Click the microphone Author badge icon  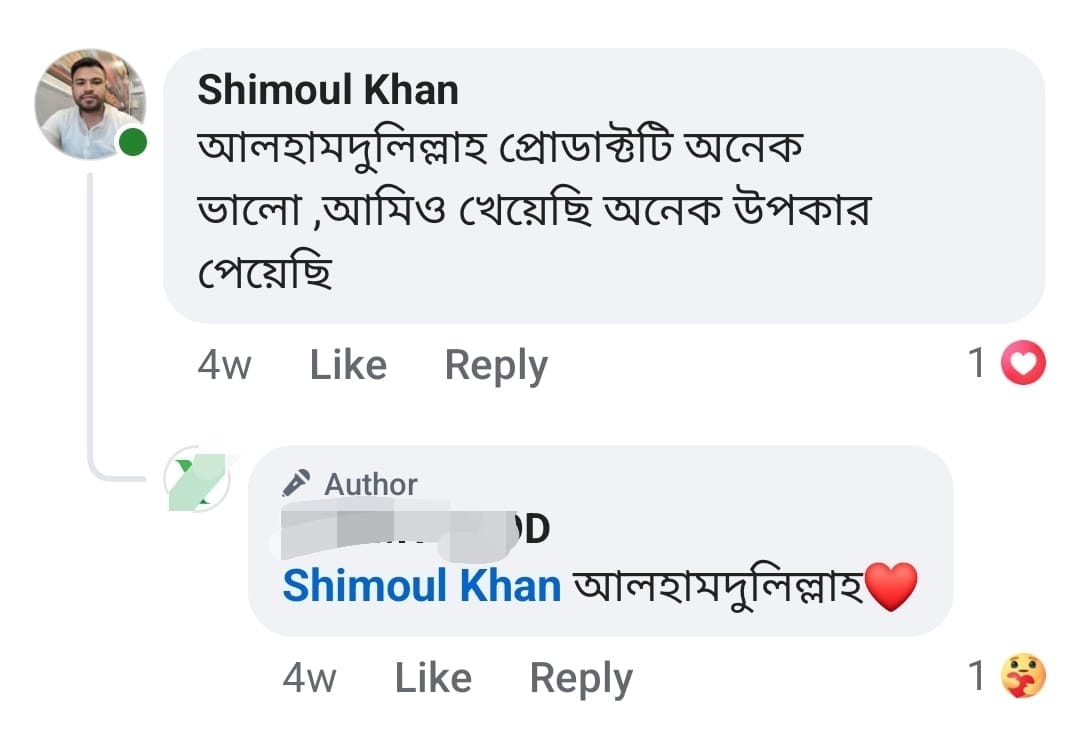296,484
